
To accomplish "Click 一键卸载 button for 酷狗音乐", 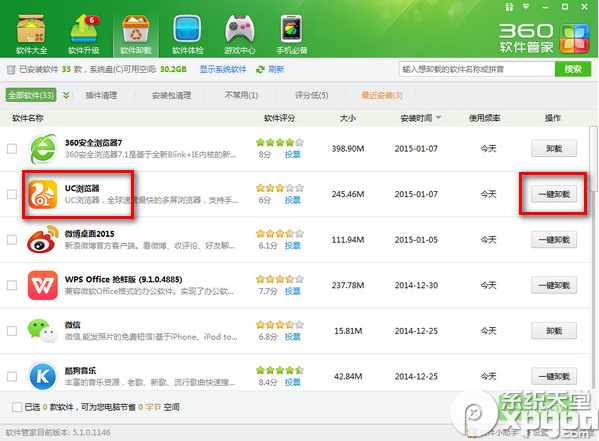I will (x=554, y=376).
